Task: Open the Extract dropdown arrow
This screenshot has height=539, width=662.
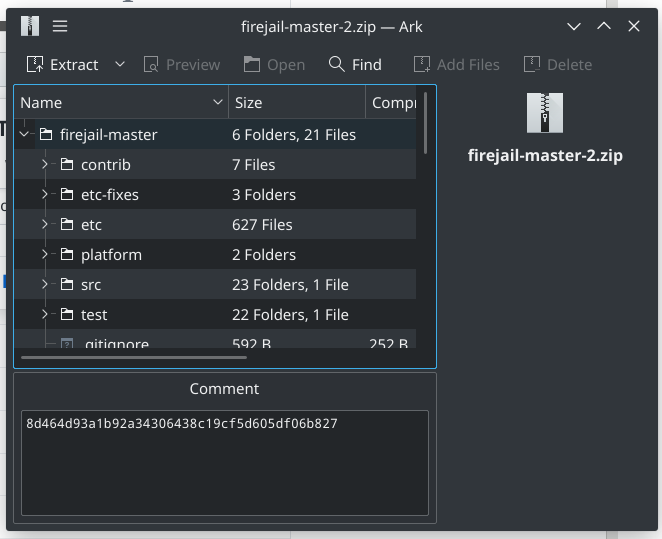Action: point(120,64)
